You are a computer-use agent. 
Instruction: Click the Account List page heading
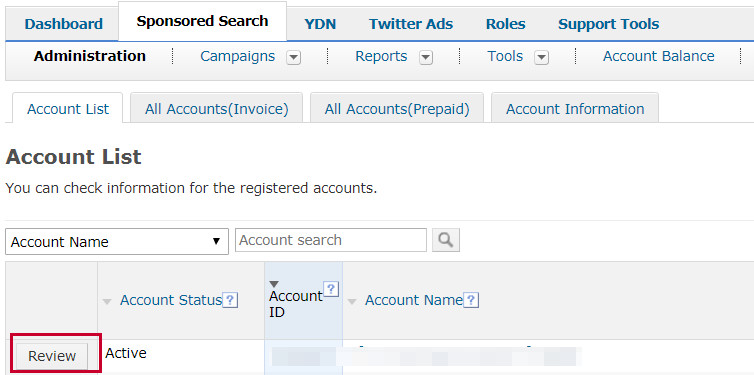[74, 157]
